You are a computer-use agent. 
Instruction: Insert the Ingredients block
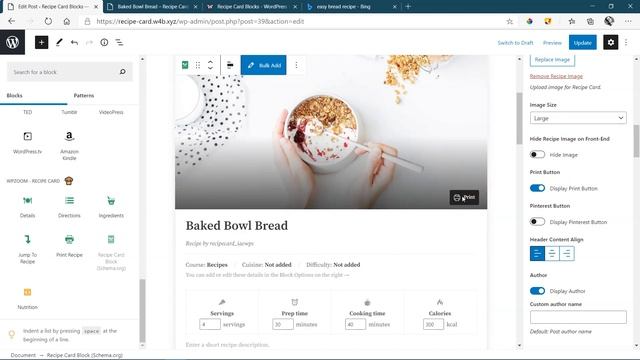(x=111, y=206)
